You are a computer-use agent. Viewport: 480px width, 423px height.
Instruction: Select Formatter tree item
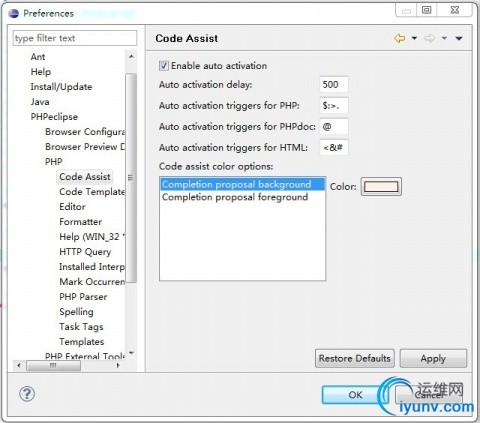click(80, 222)
